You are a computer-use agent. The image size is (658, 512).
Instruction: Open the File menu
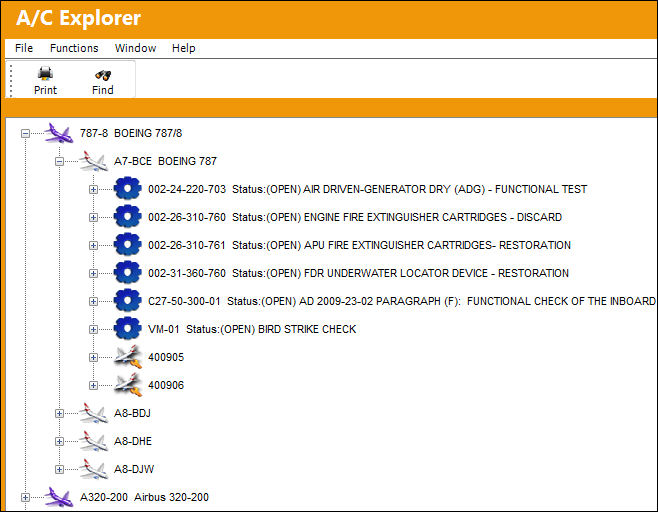pyautogui.click(x=24, y=48)
